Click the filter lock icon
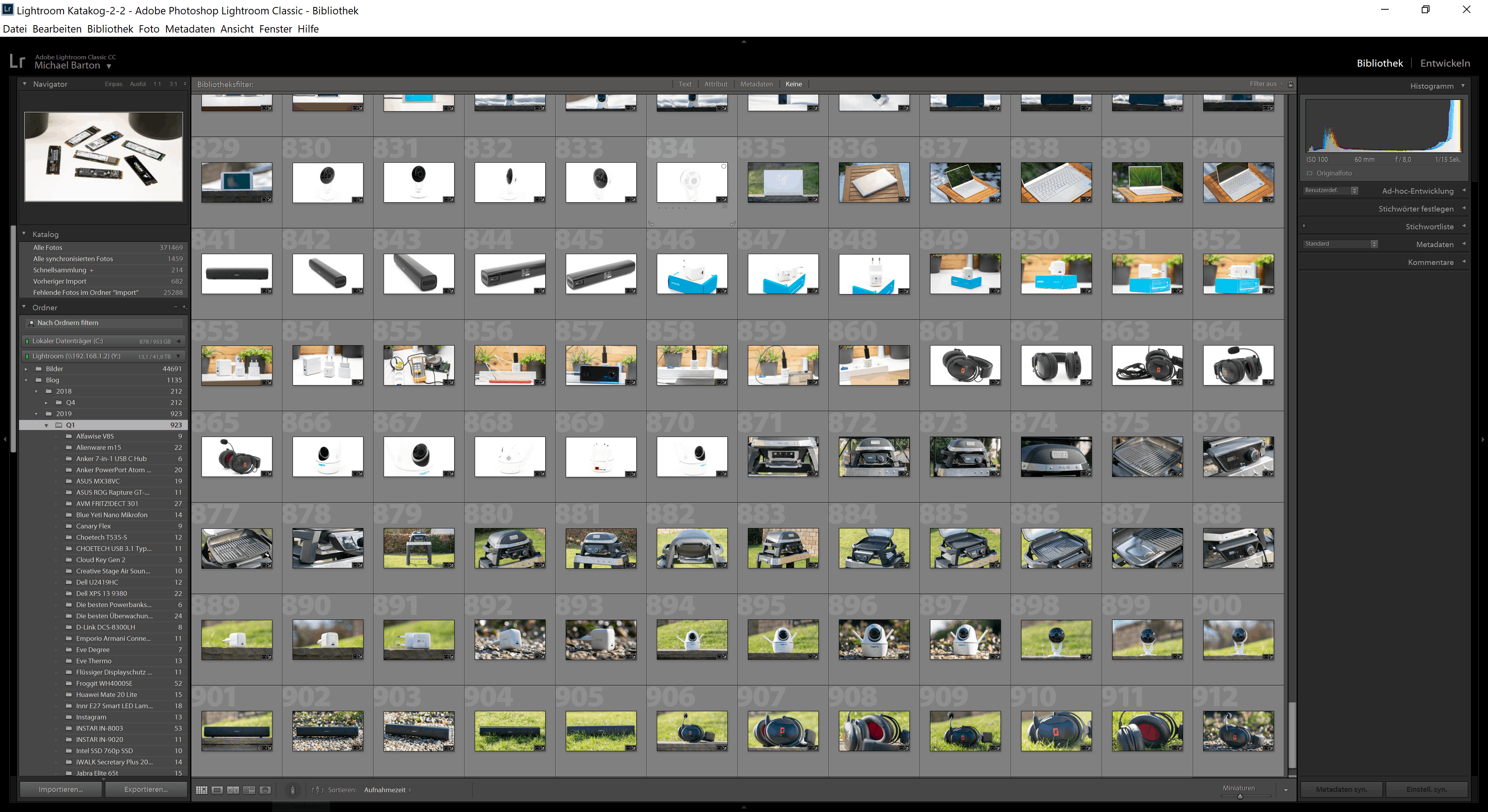1488x812 pixels. pos(1290,84)
